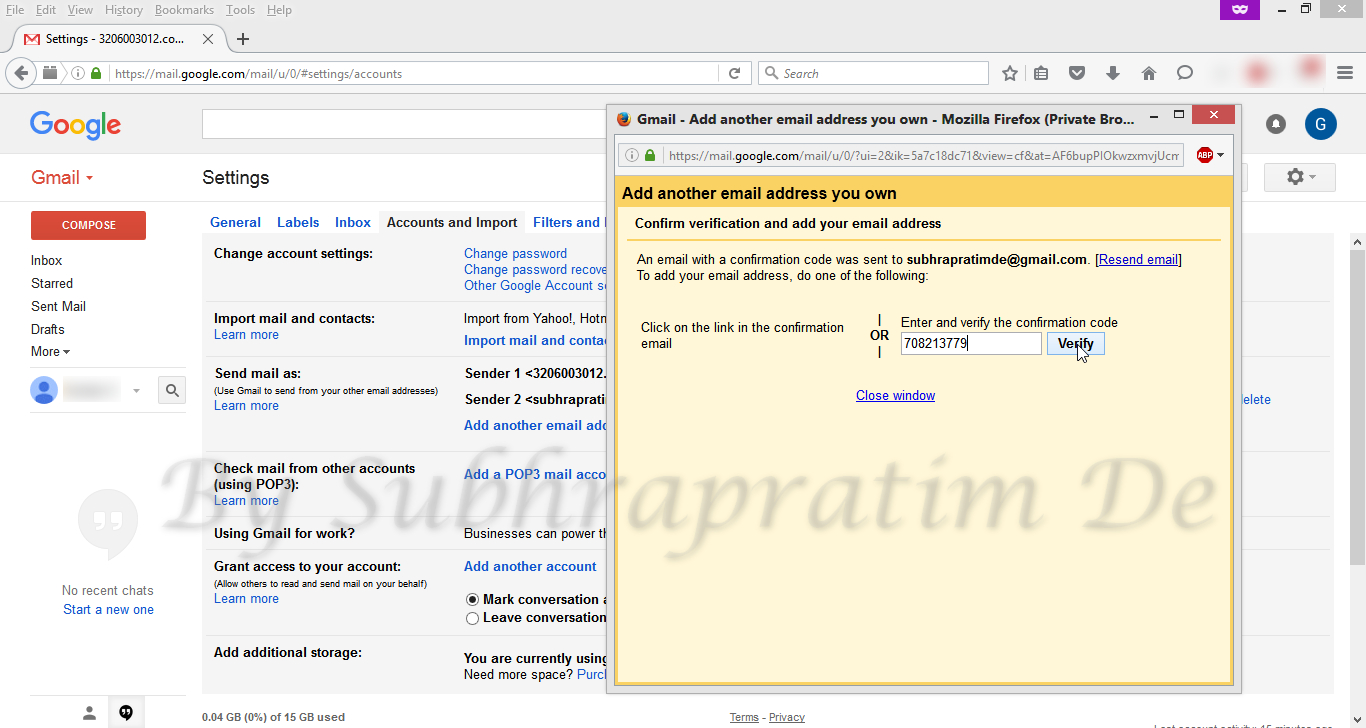The width and height of the screenshot is (1366, 728).
Task: Open the History menu
Action: (x=123, y=10)
